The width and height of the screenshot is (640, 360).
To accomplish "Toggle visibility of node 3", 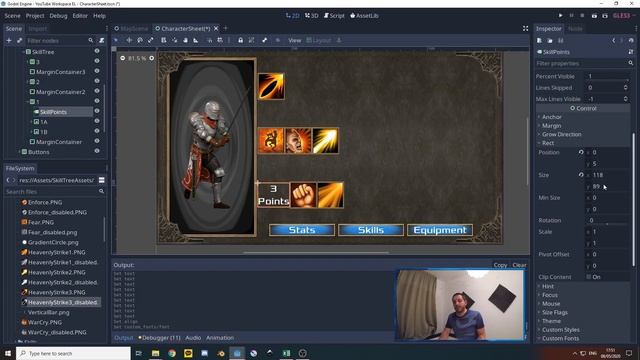I will coord(97,61).
